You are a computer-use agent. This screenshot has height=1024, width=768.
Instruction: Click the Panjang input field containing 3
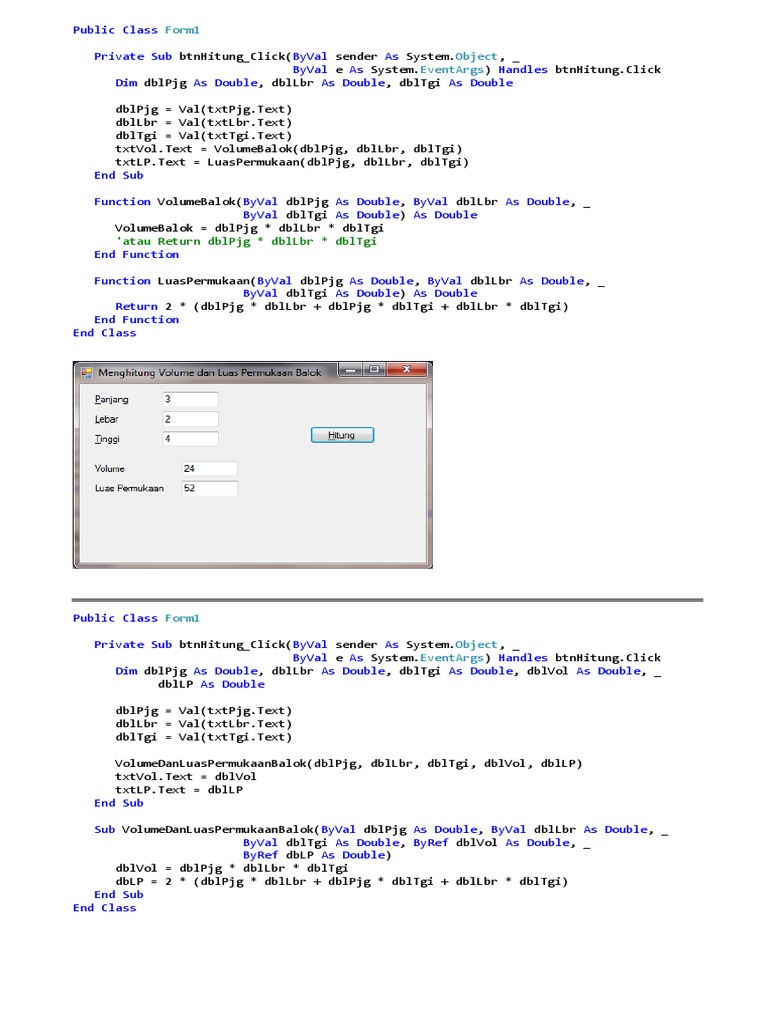(x=190, y=399)
